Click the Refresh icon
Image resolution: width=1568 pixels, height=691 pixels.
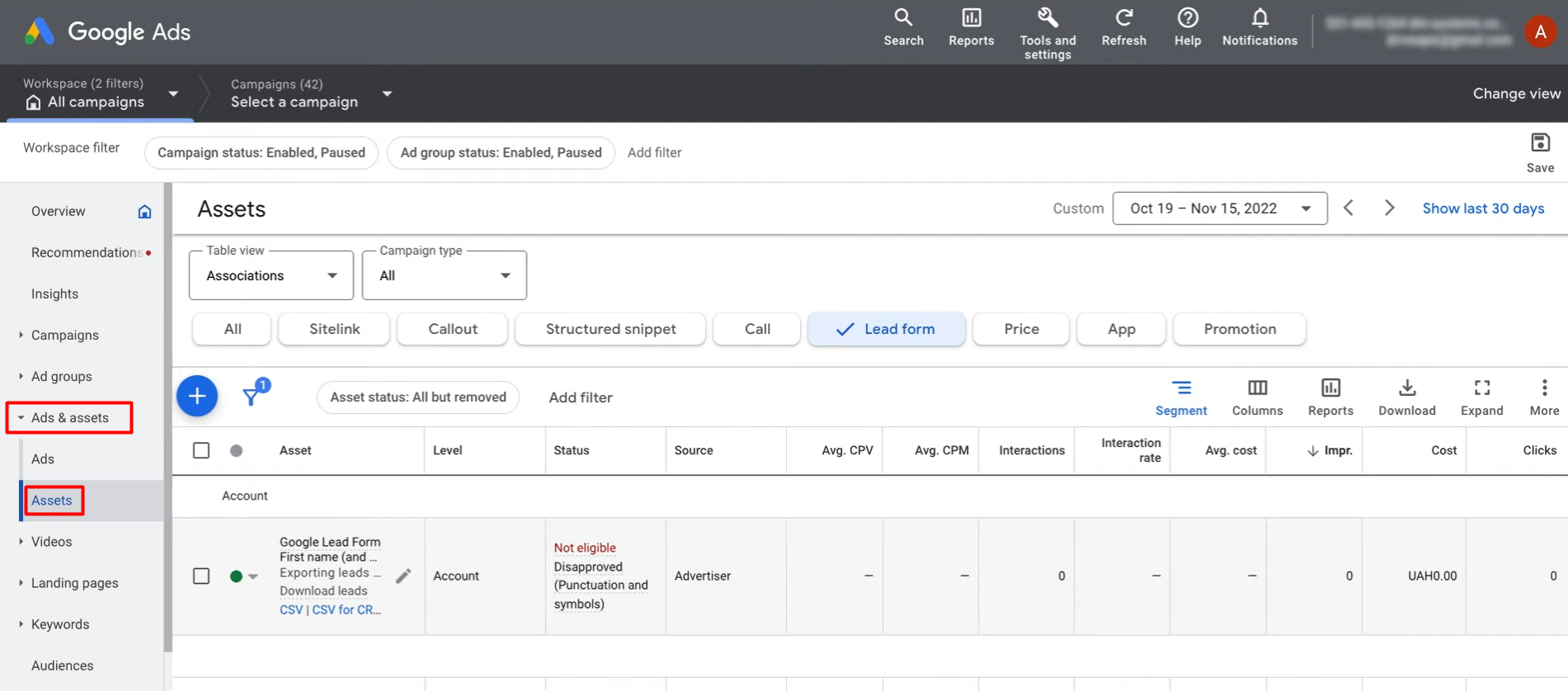[1123, 18]
